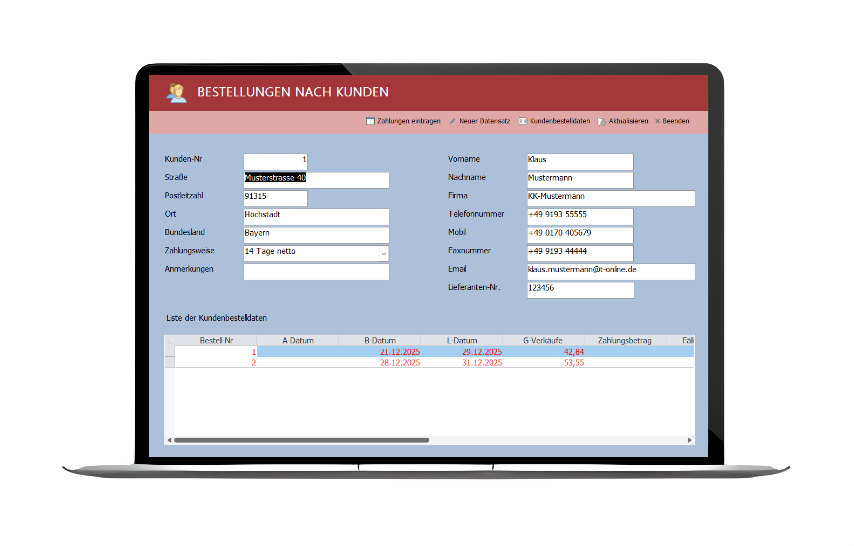
Task: Open the Zahlungsweise dropdown arrow
Action: [383, 253]
